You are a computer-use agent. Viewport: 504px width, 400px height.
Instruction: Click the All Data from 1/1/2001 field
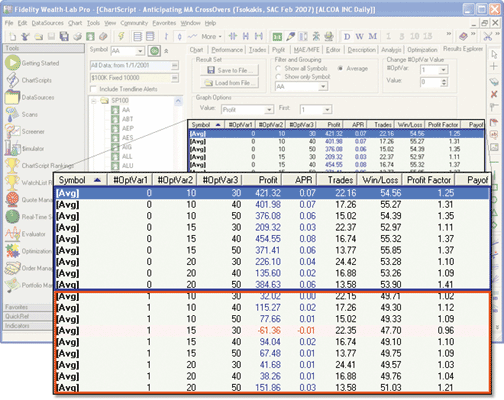130,65
